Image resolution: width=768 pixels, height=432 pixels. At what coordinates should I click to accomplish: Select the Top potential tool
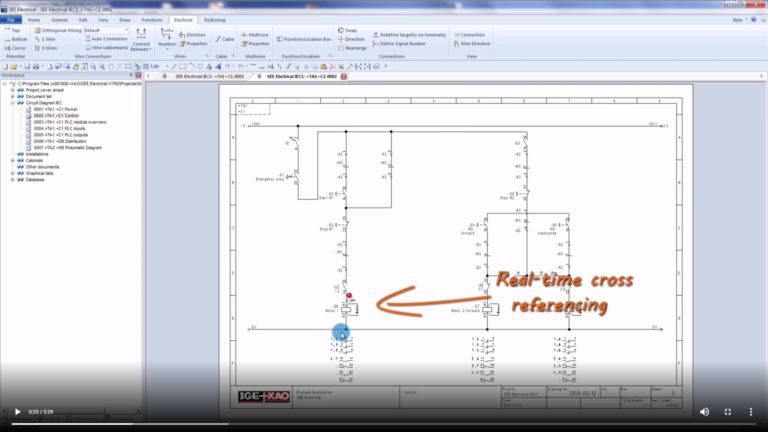point(12,30)
